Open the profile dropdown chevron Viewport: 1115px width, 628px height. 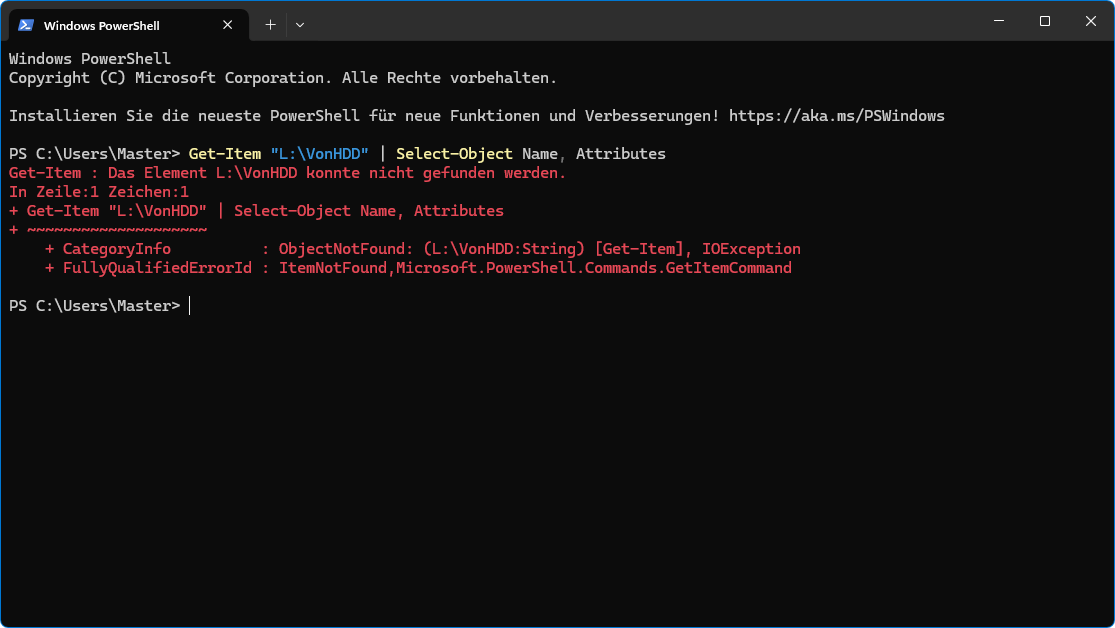pyautogui.click(x=300, y=25)
